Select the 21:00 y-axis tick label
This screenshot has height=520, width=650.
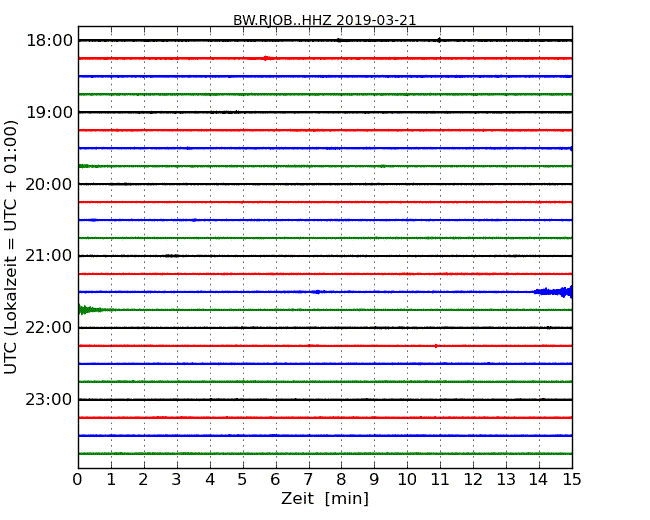49,256
